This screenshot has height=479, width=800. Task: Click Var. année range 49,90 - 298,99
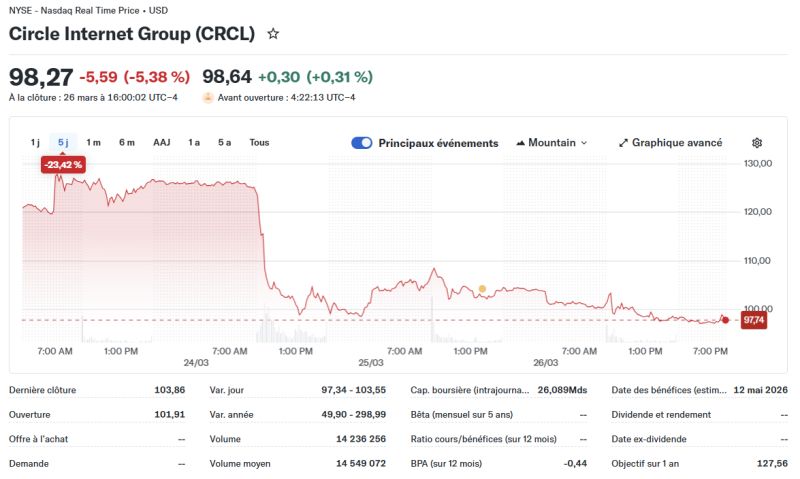click(x=354, y=414)
